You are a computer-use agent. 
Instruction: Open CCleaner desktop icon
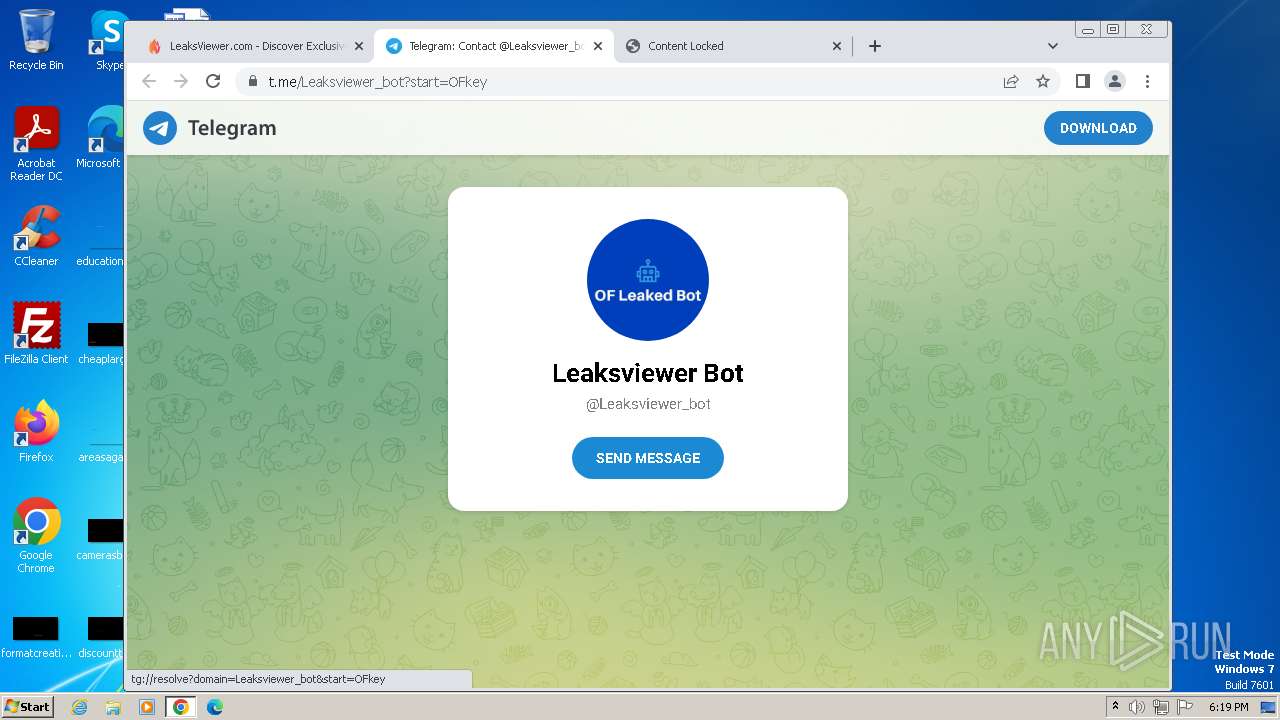tap(36, 236)
